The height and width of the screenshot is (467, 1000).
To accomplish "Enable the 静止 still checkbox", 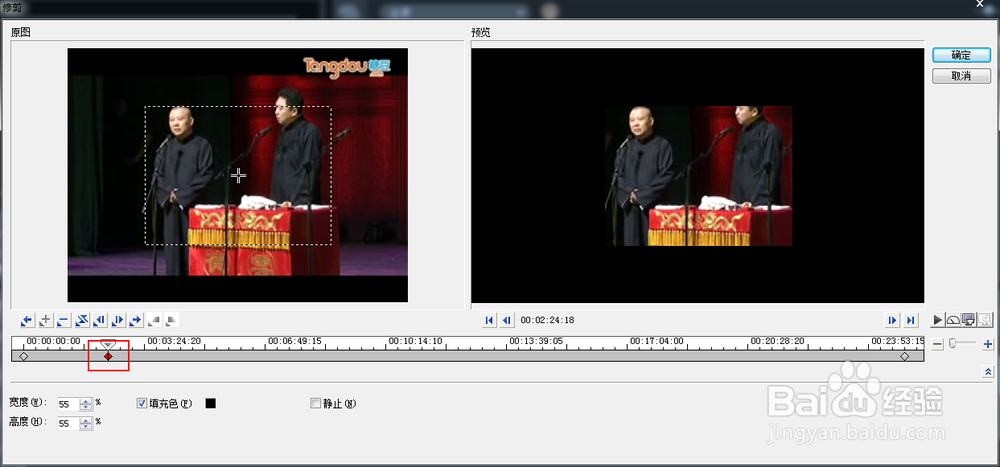I will coord(314,403).
